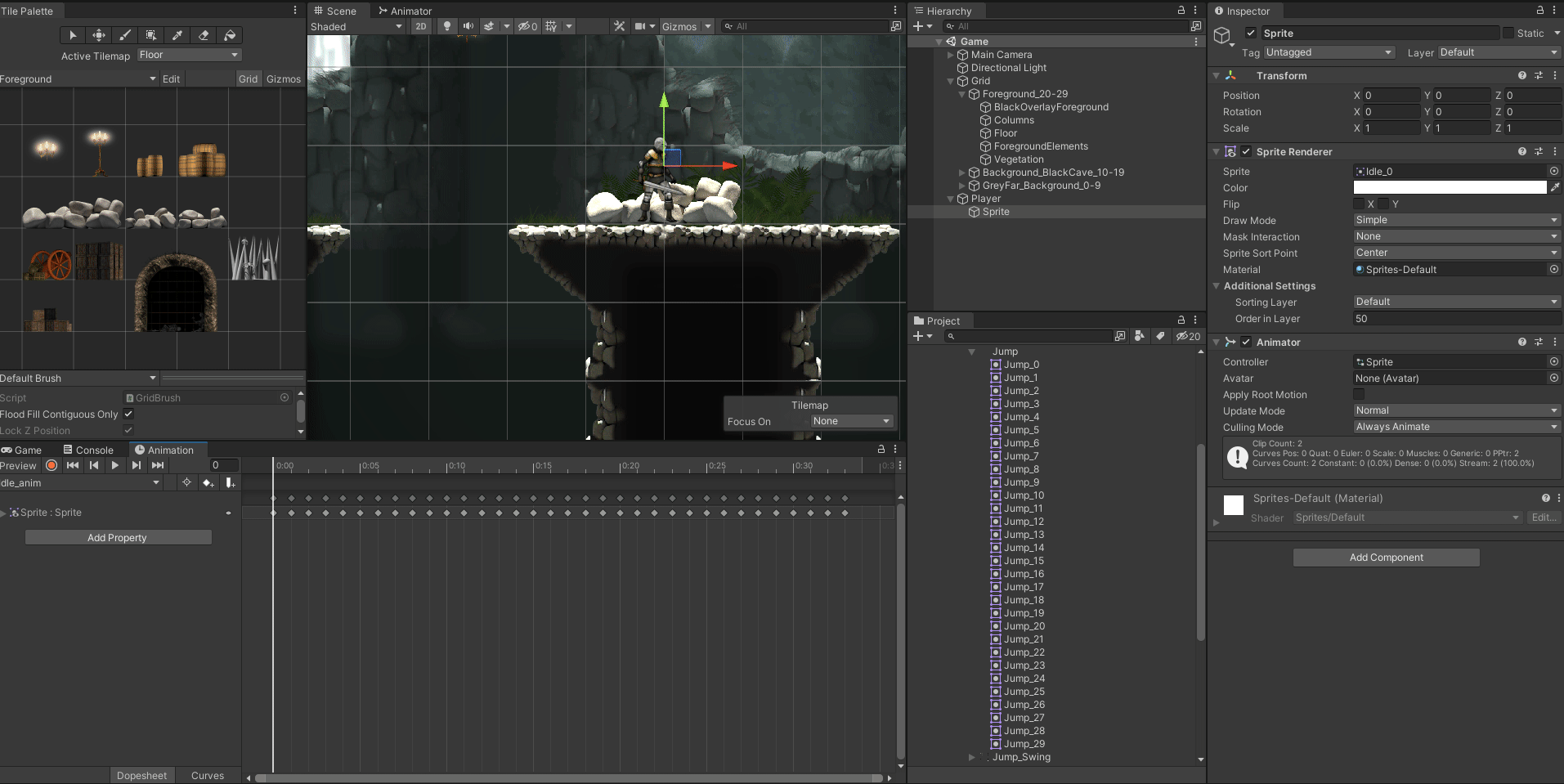The image size is (1564, 784).
Task: Open the Draw Mode Simple dropdown
Action: point(1457,220)
